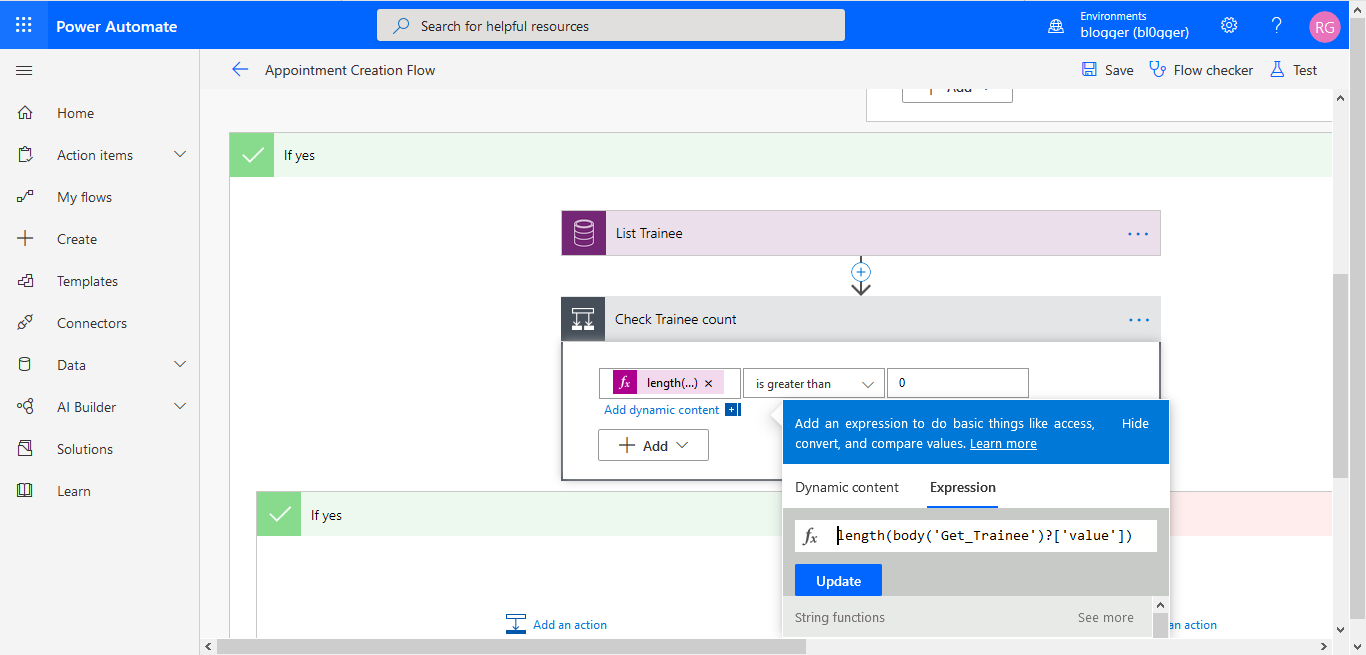
Task: Open the Learn more link
Action: (1003, 443)
